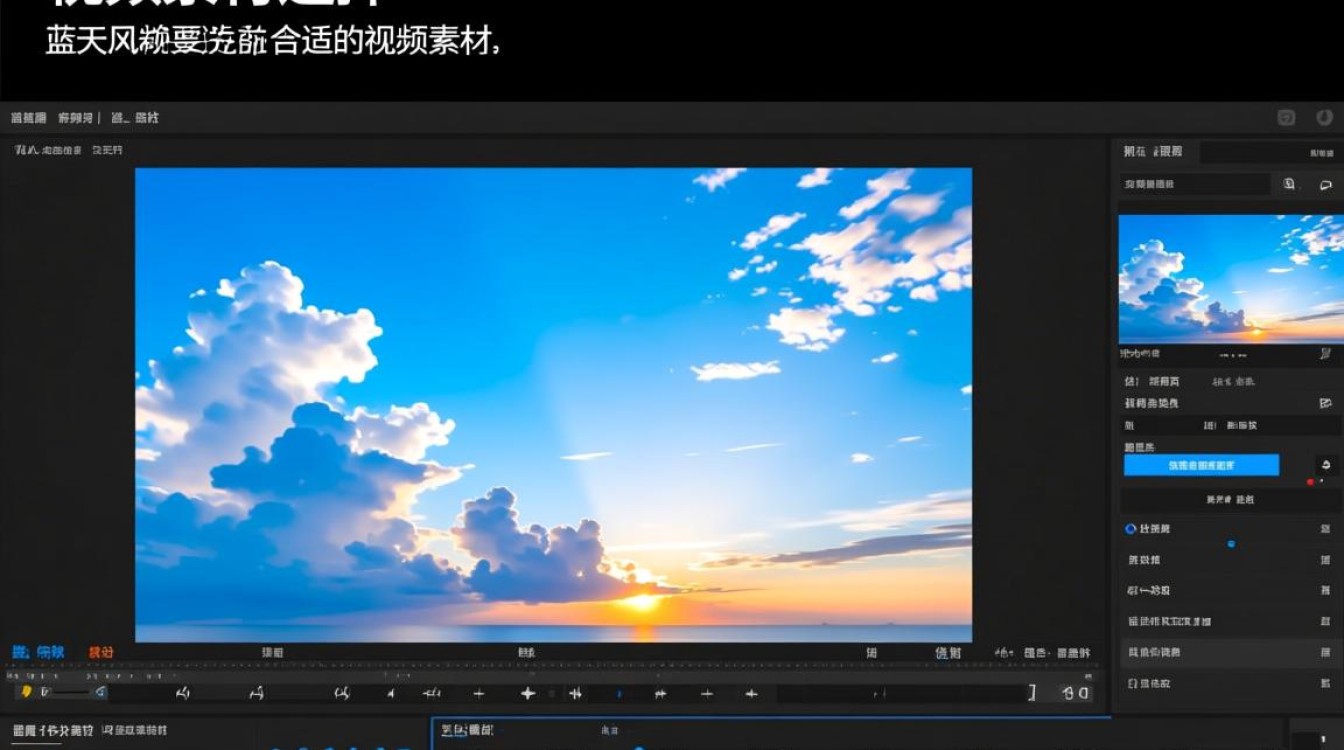The width and height of the screenshot is (1344, 750).
Task: Click the large sky video preview
Action: (x=553, y=404)
